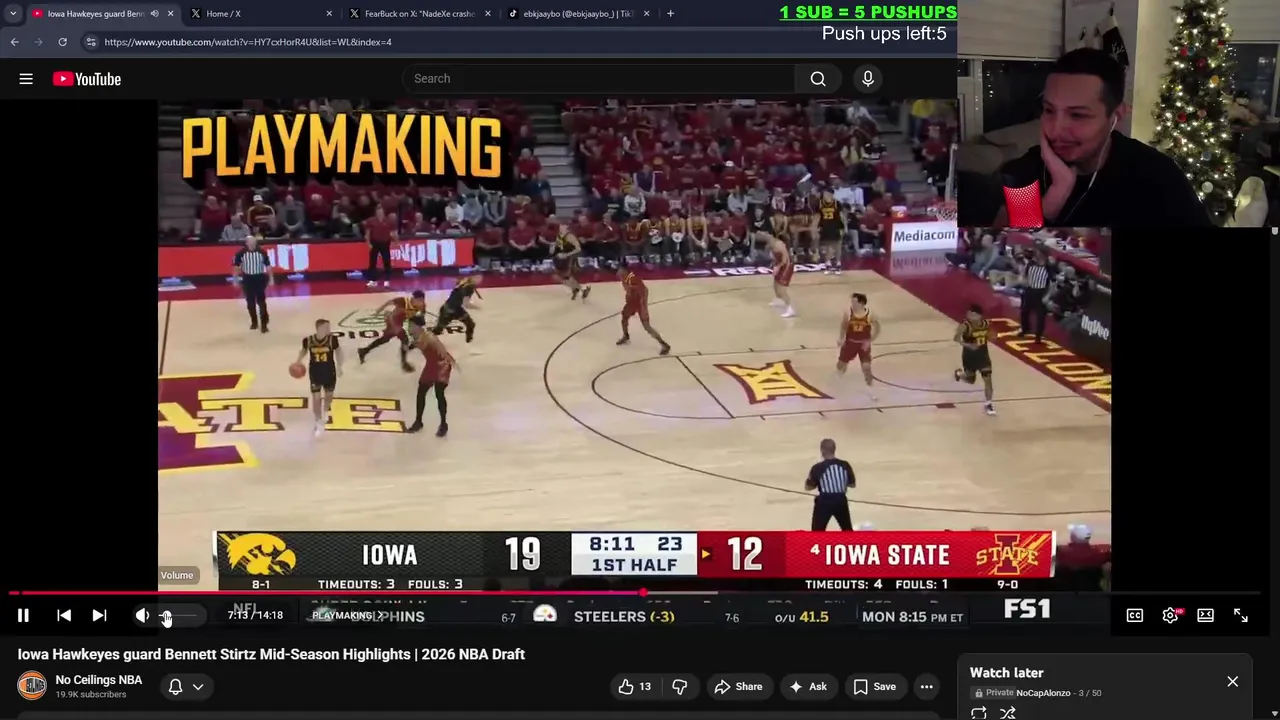Viewport: 1280px width, 720px height.
Task: Close the FearBuck on X tab
Action: (x=488, y=14)
